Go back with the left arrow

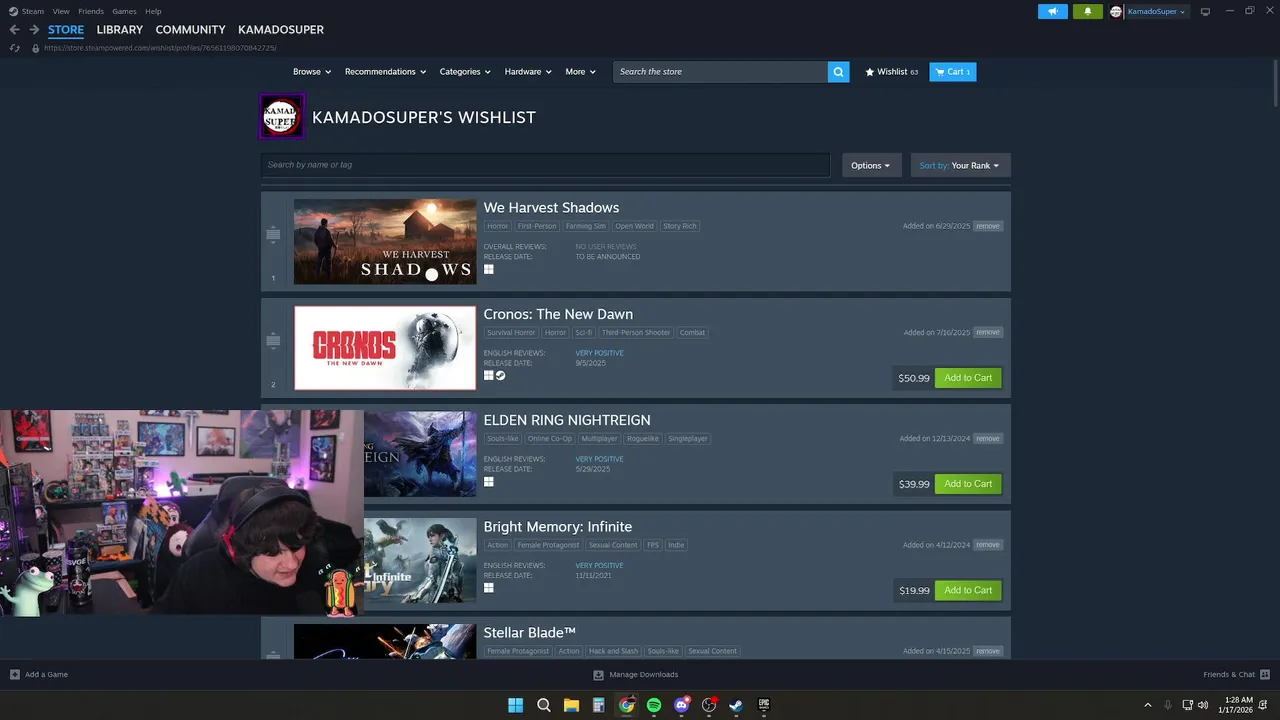pos(14,30)
